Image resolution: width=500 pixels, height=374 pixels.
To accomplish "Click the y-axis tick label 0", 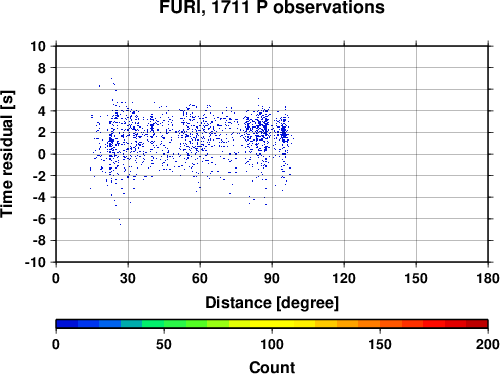I will [42, 154].
